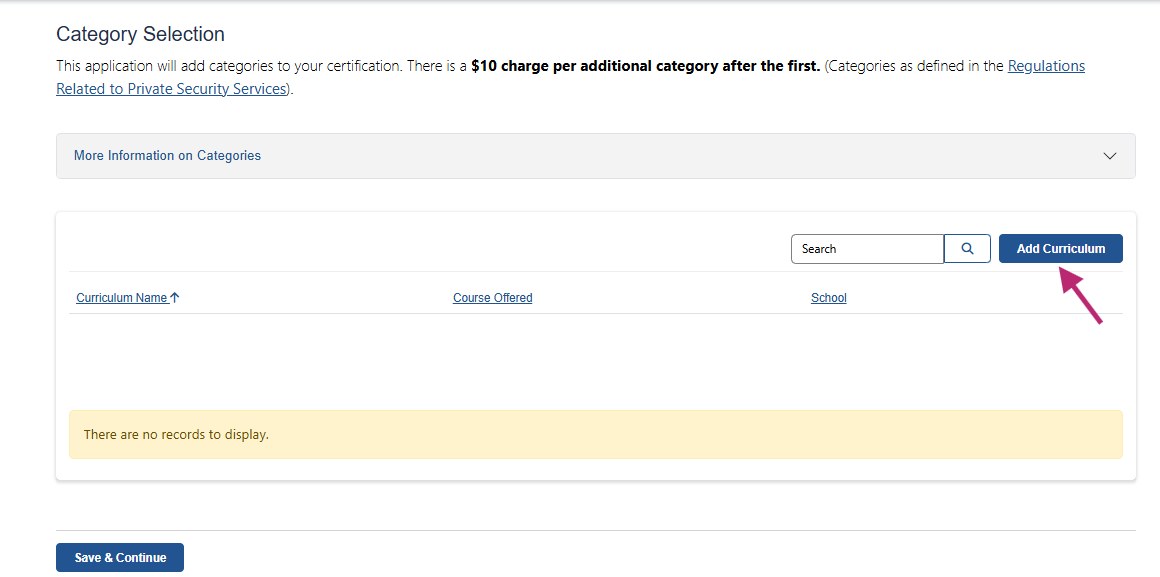Focus the Search text field
The width and height of the screenshot is (1160, 577).
pyautogui.click(x=866, y=249)
